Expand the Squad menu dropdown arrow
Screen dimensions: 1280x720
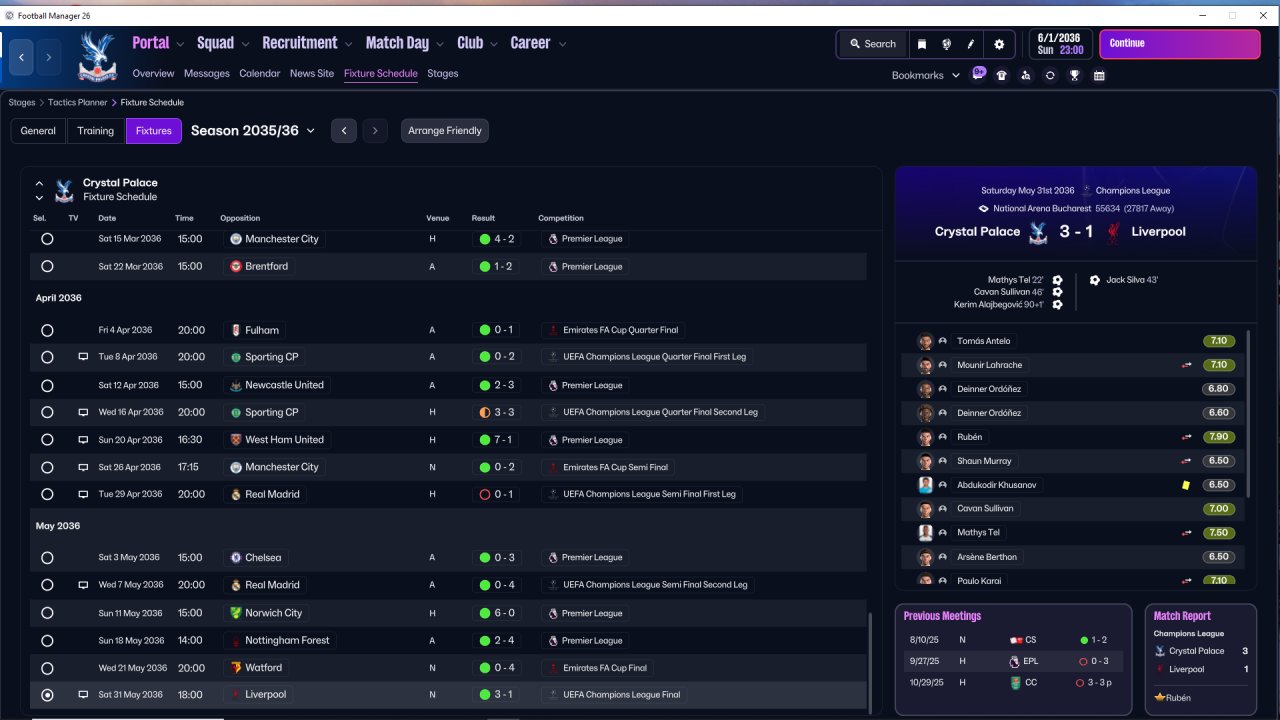pyautogui.click(x=245, y=44)
